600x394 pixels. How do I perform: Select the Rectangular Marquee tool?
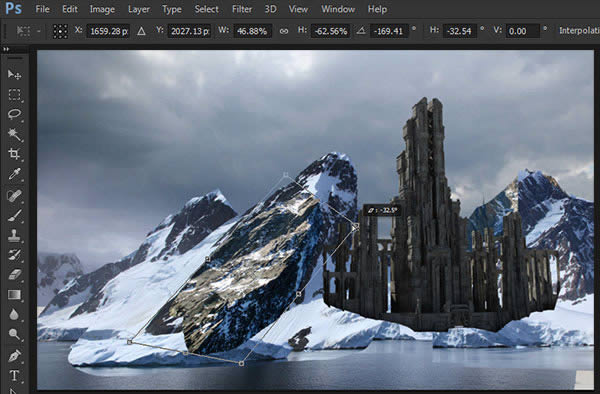(14, 94)
